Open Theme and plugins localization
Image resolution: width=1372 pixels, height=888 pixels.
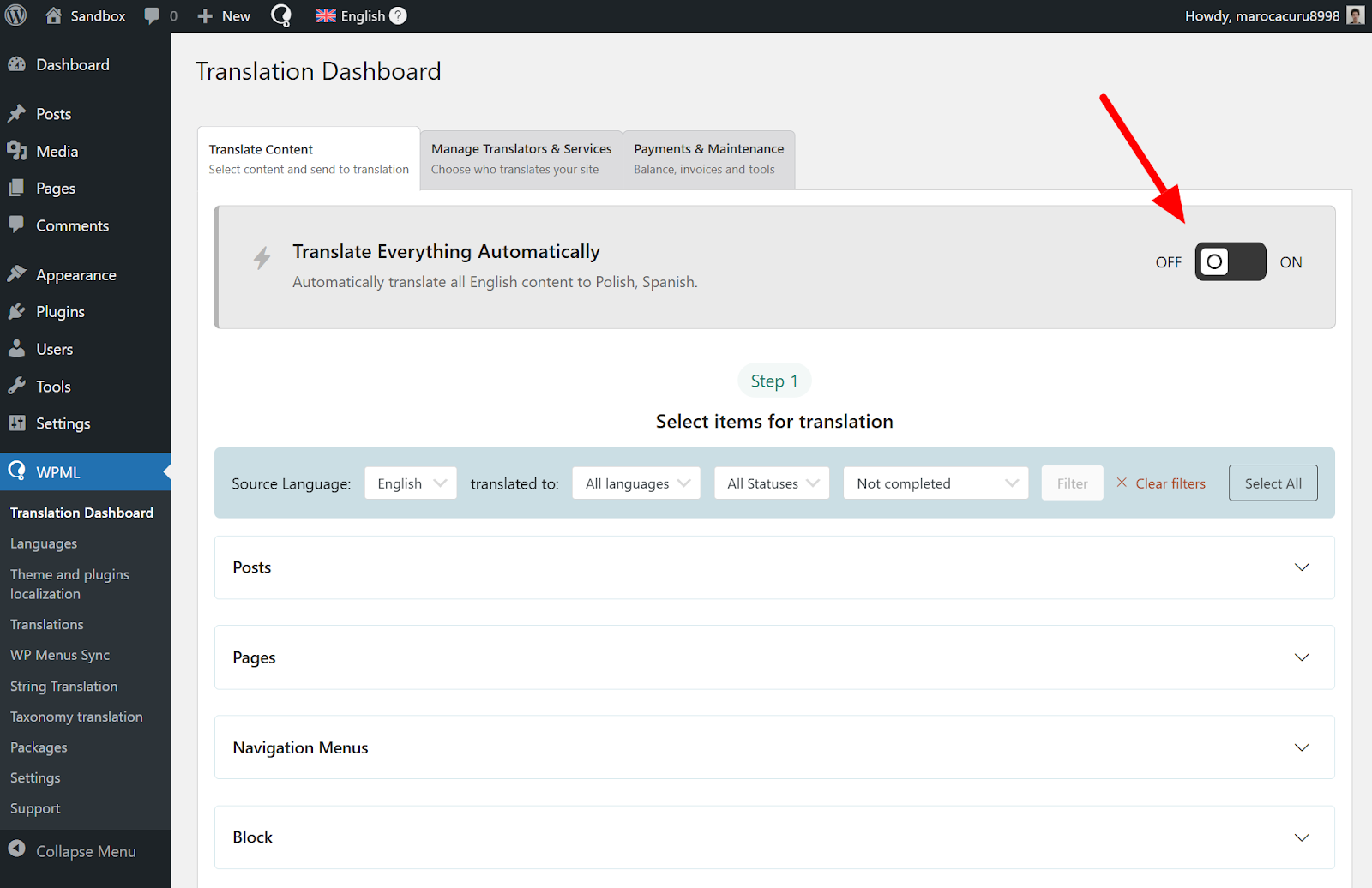coord(69,584)
